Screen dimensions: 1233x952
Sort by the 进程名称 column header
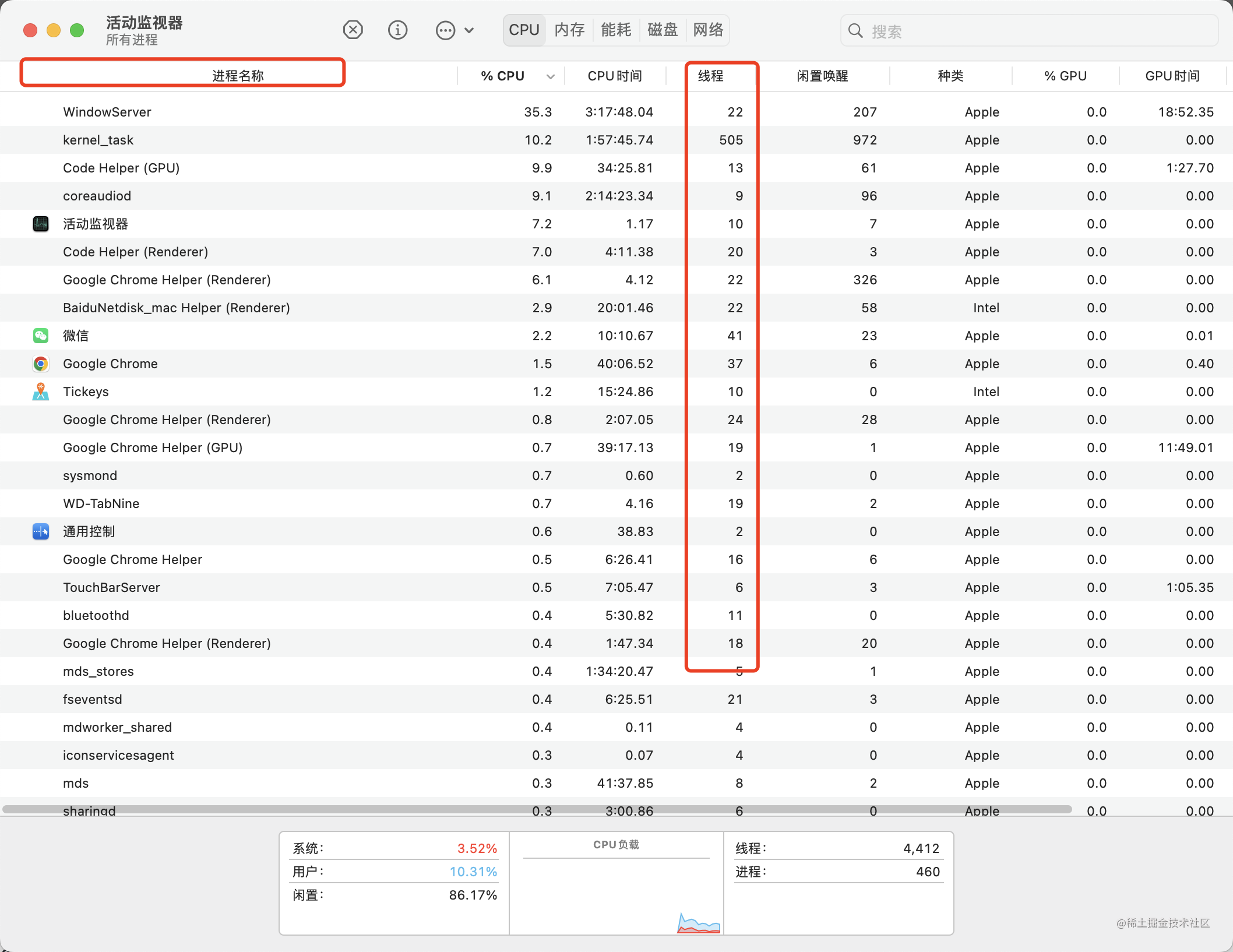click(238, 76)
